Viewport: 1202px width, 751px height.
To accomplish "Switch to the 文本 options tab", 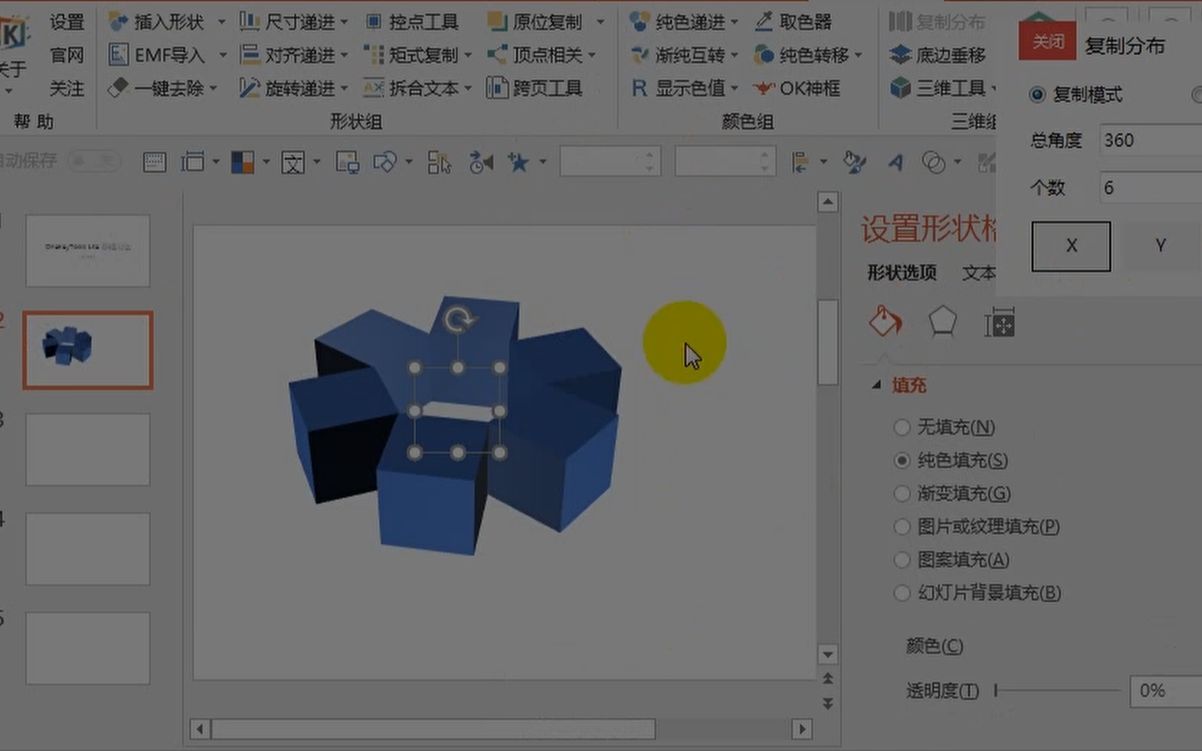I will 982,272.
